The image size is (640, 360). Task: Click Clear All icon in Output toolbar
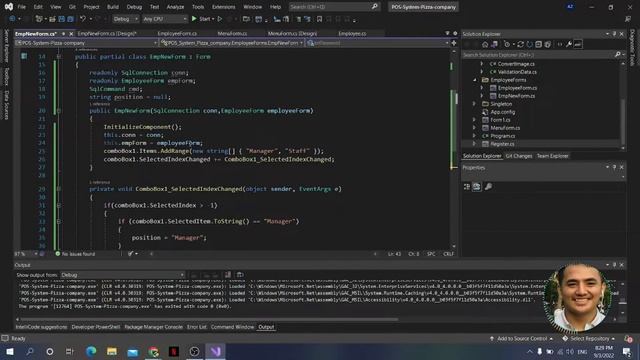coord(228,275)
